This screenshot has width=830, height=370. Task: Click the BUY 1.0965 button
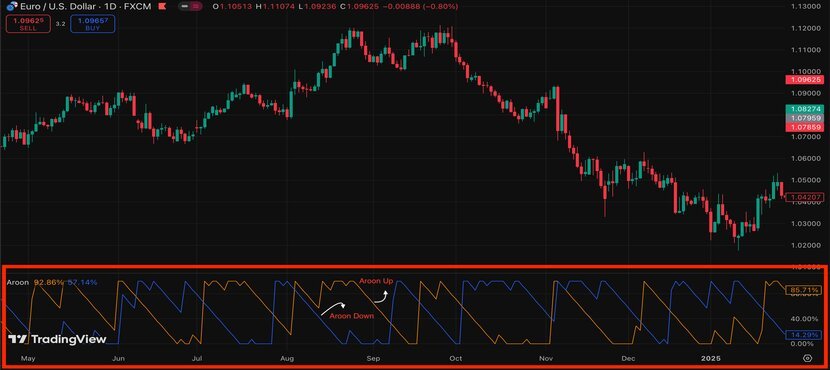coord(92,24)
